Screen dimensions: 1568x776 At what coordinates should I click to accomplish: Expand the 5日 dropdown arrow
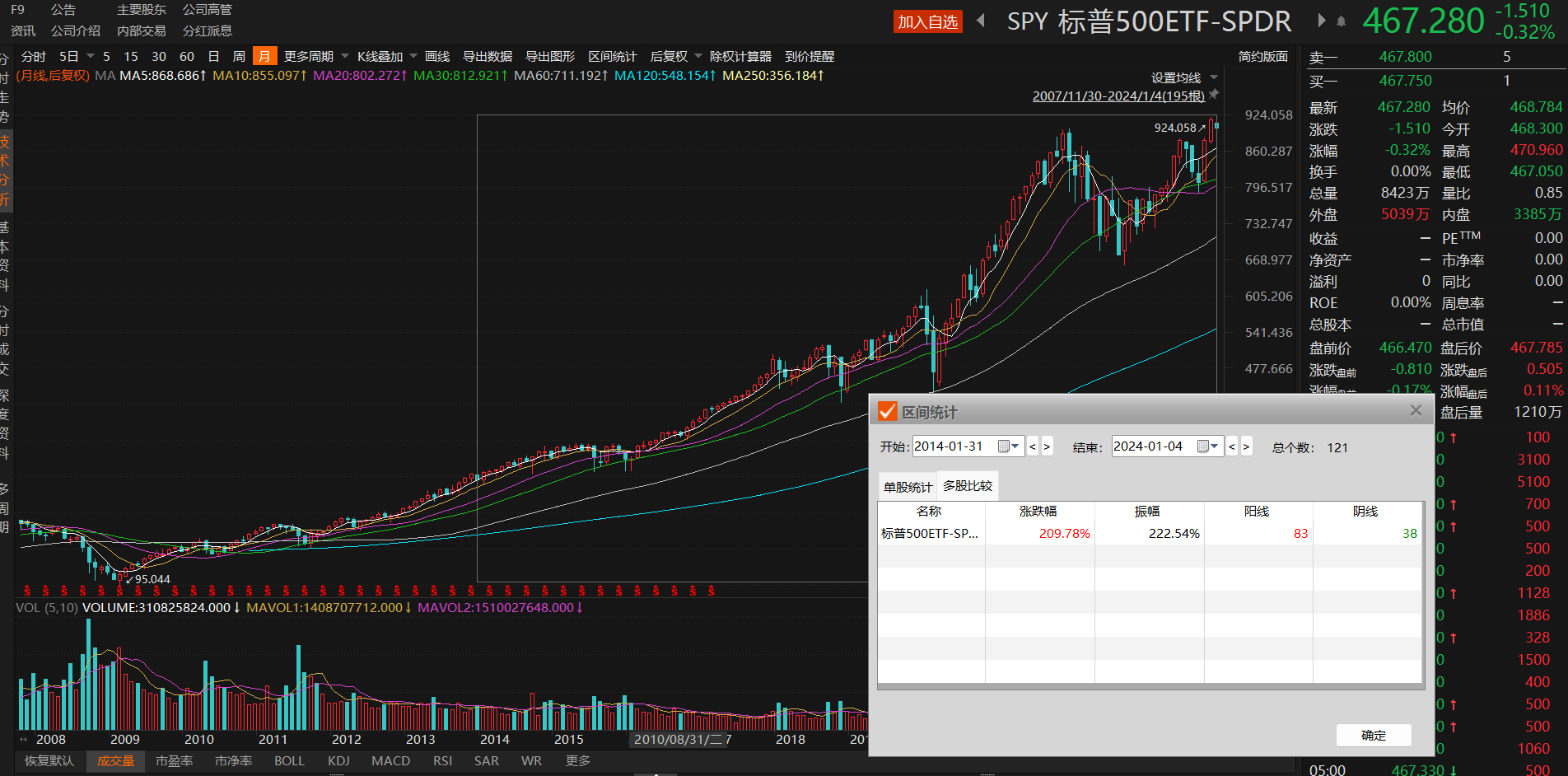pyautogui.click(x=91, y=56)
